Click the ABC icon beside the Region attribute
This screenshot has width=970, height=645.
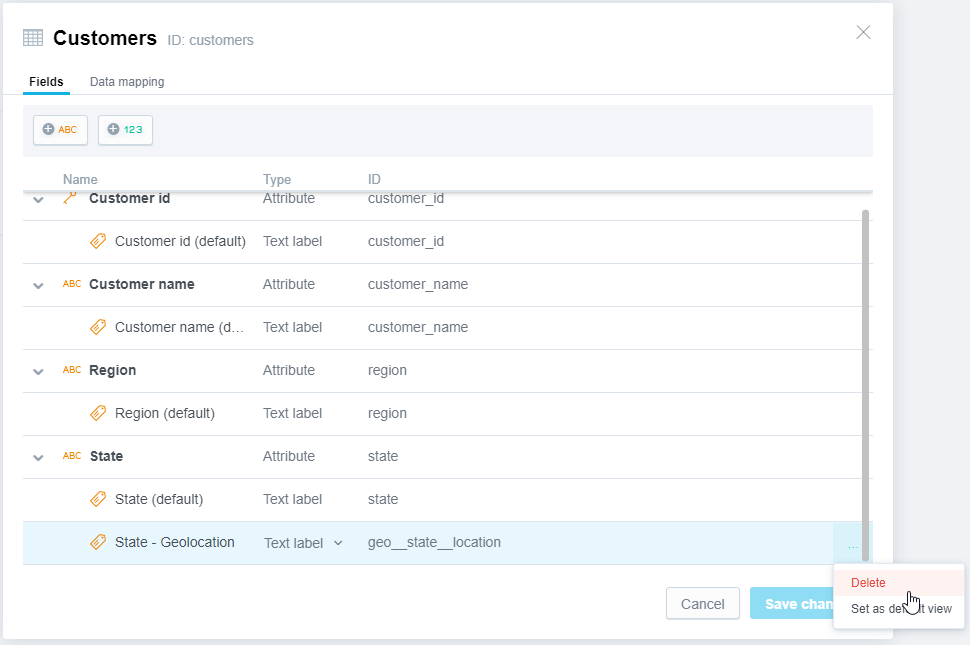tap(71, 370)
